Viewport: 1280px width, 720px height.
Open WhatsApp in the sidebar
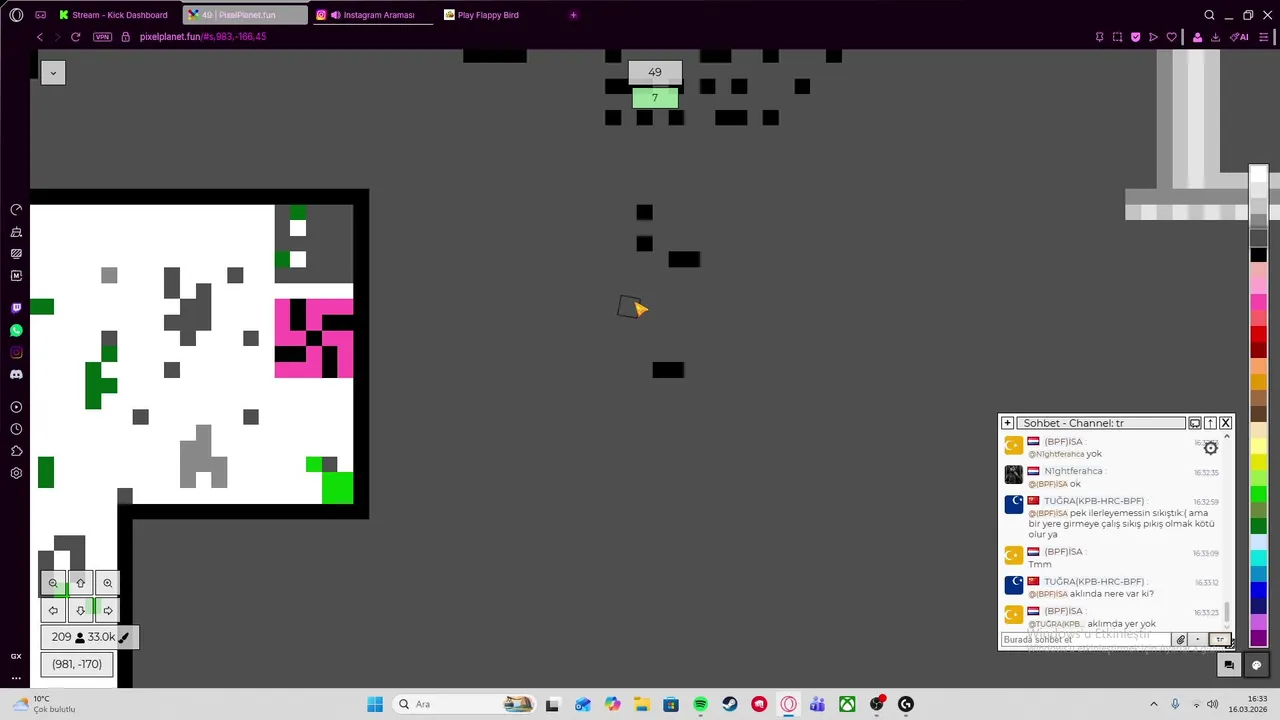pyautogui.click(x=16, y=330)
